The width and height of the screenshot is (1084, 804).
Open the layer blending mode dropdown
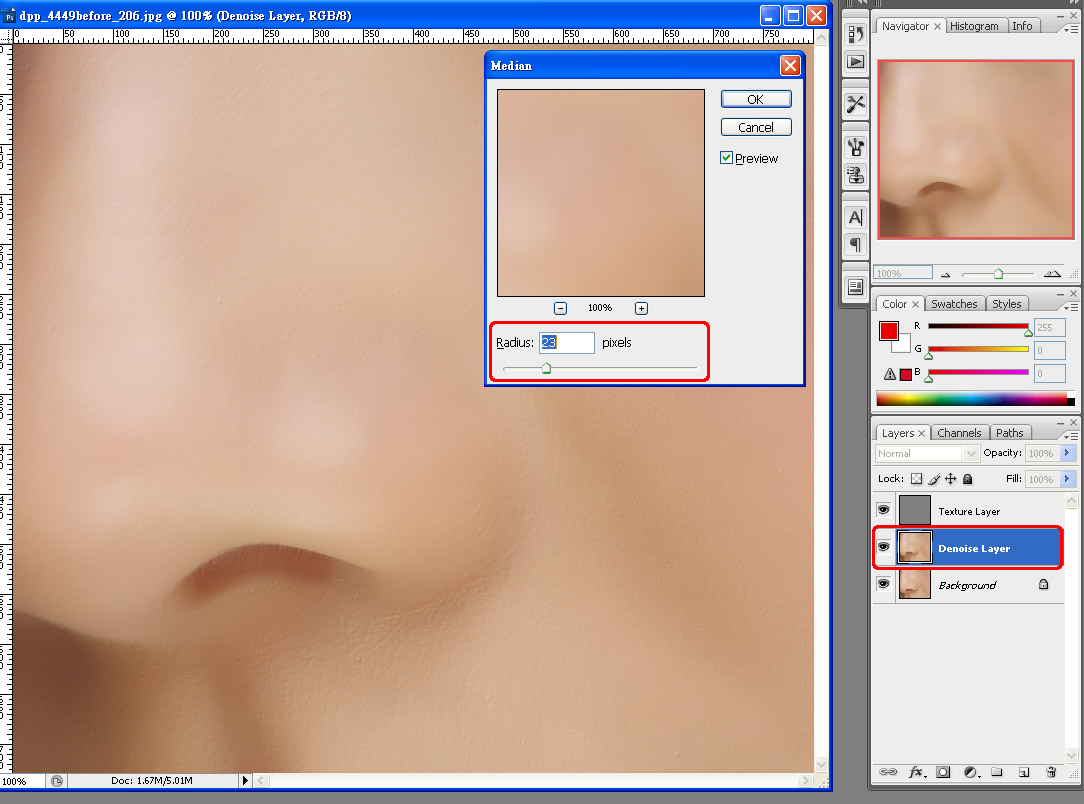927,453
